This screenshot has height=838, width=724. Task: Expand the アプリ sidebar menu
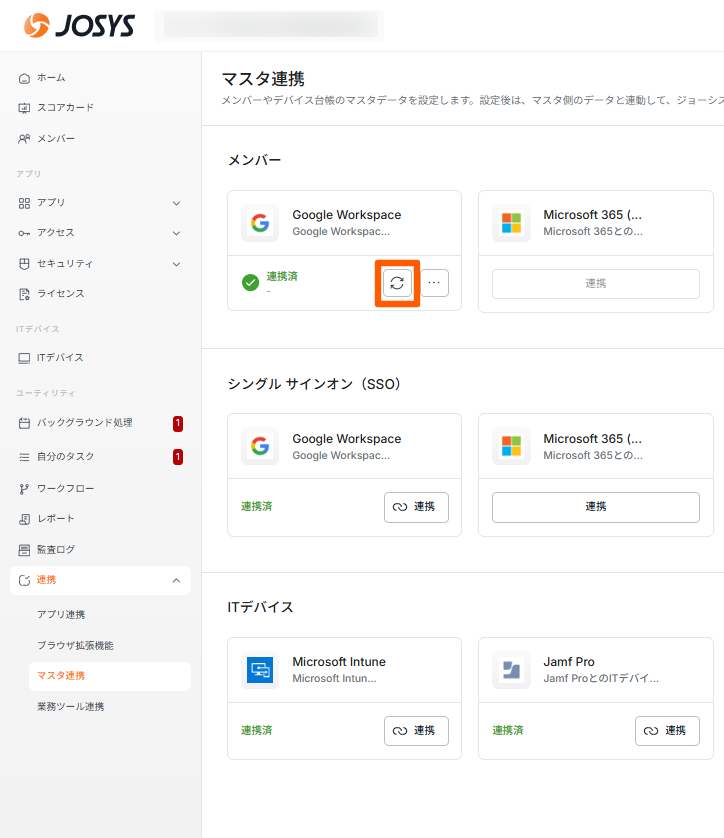176,203
